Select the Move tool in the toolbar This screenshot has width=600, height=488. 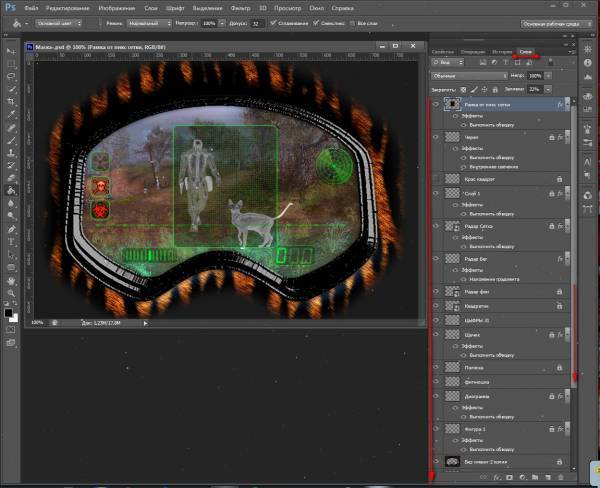click(11, 49)
